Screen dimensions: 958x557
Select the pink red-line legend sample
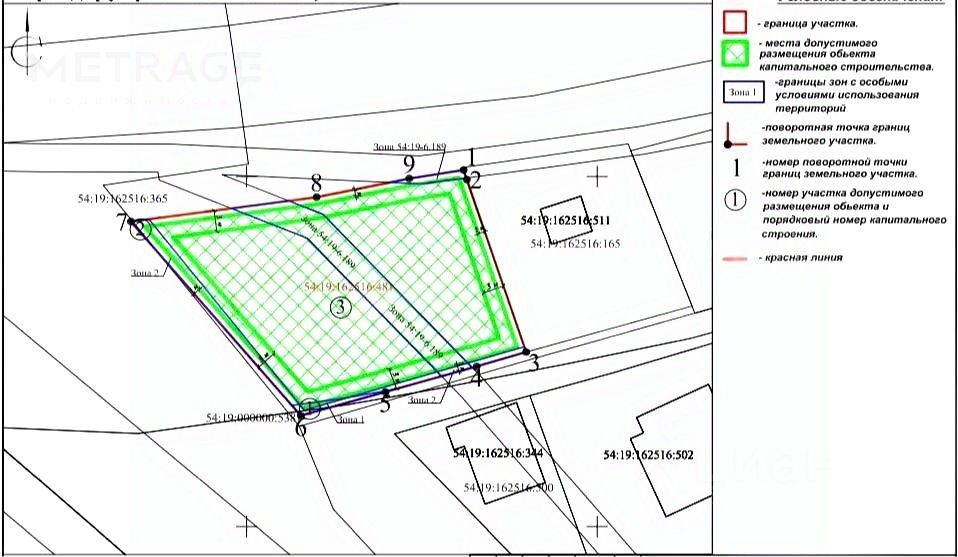click(x=735, y=259)
